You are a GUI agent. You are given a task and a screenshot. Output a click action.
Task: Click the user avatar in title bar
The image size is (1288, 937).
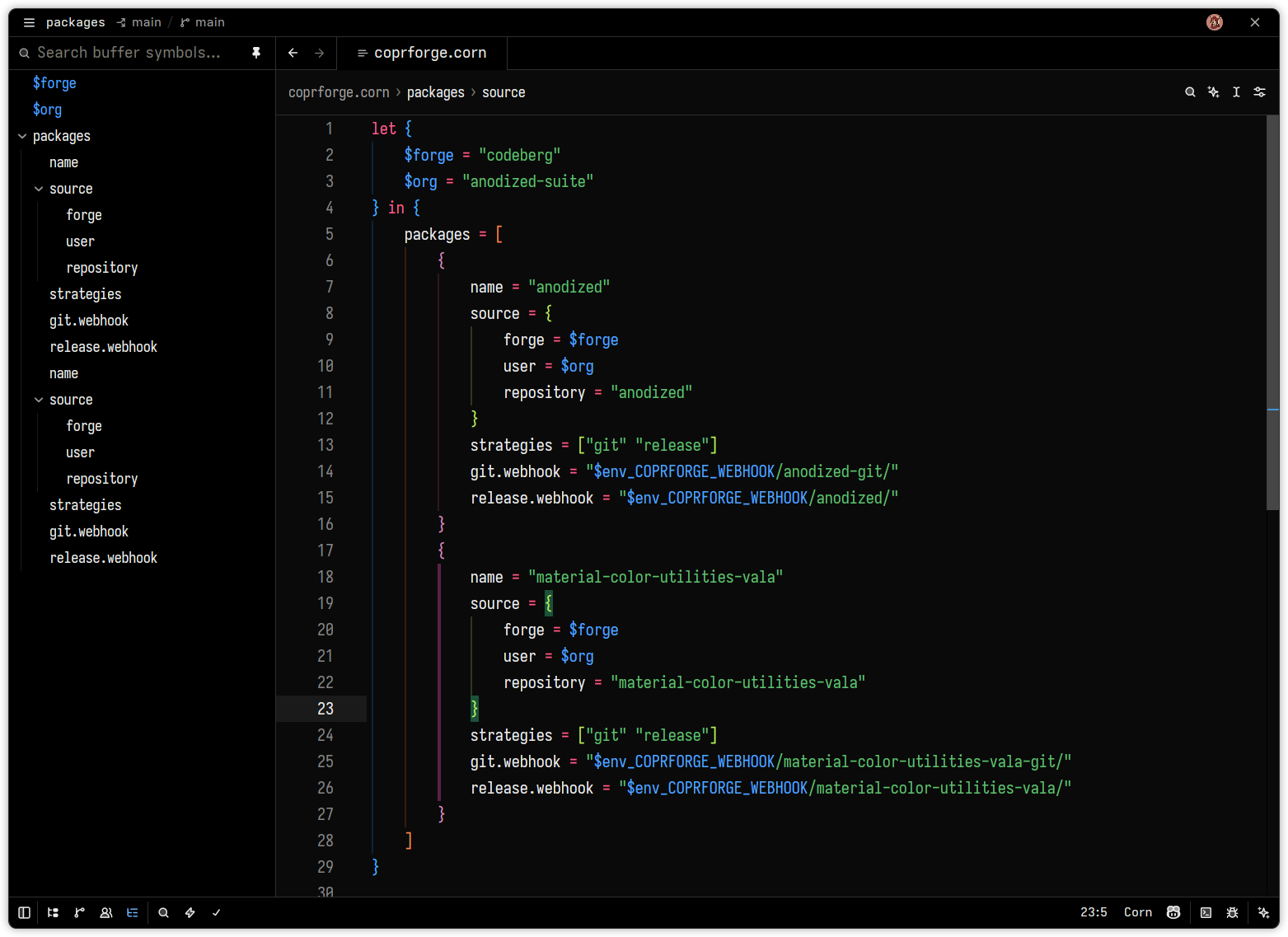coord(1215,22)
